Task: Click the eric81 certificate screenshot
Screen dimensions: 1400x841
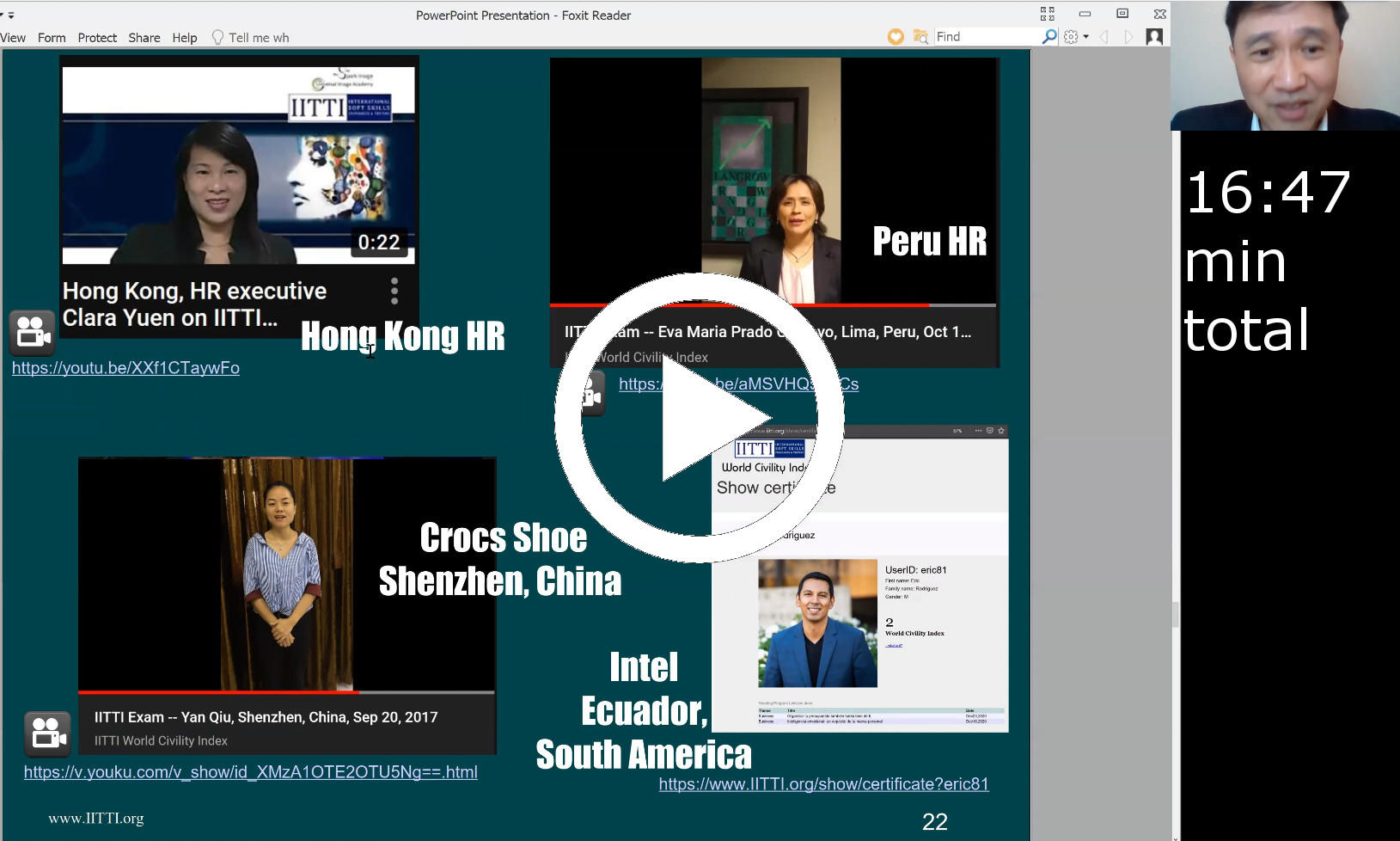Action: [x=859, y=579]
